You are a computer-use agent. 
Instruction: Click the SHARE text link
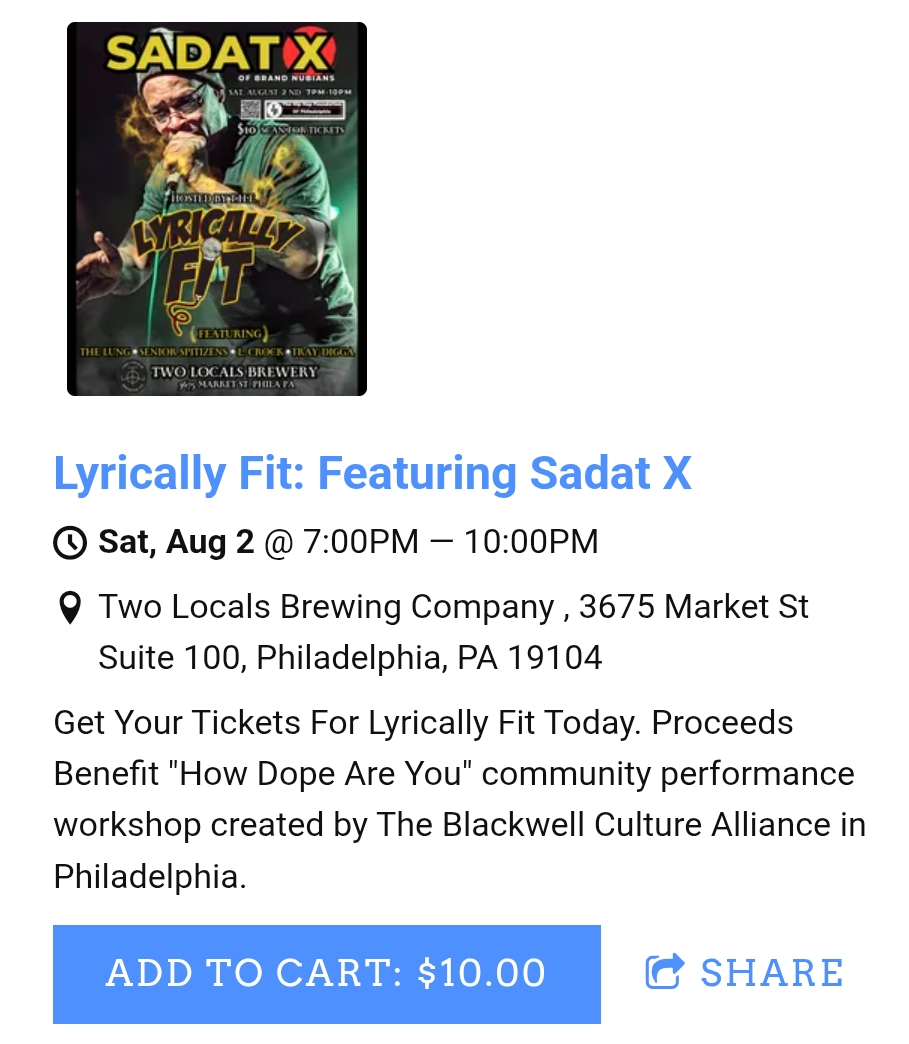tap(772, 973)
